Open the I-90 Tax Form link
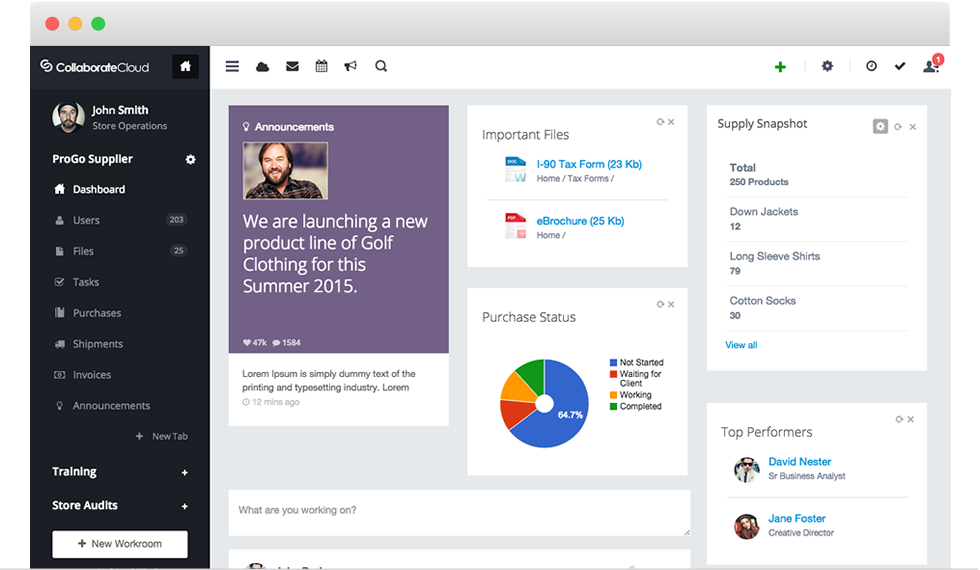The width and height of the screenshot is (980, 570). [589, 164]
